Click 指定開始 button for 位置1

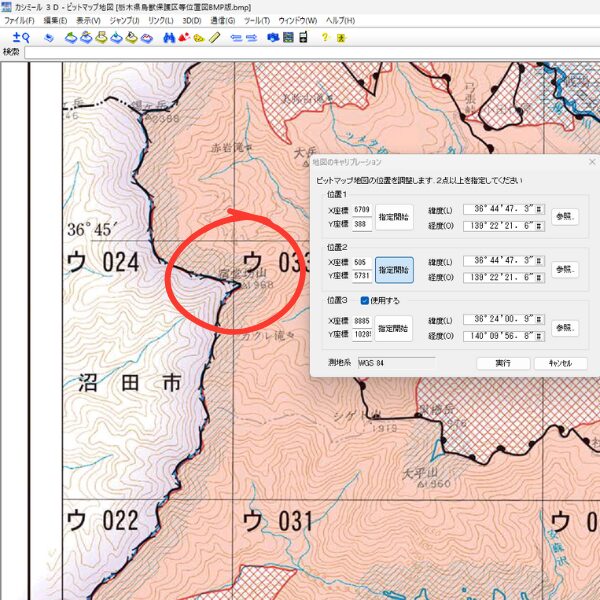click(x=395, y=217)
